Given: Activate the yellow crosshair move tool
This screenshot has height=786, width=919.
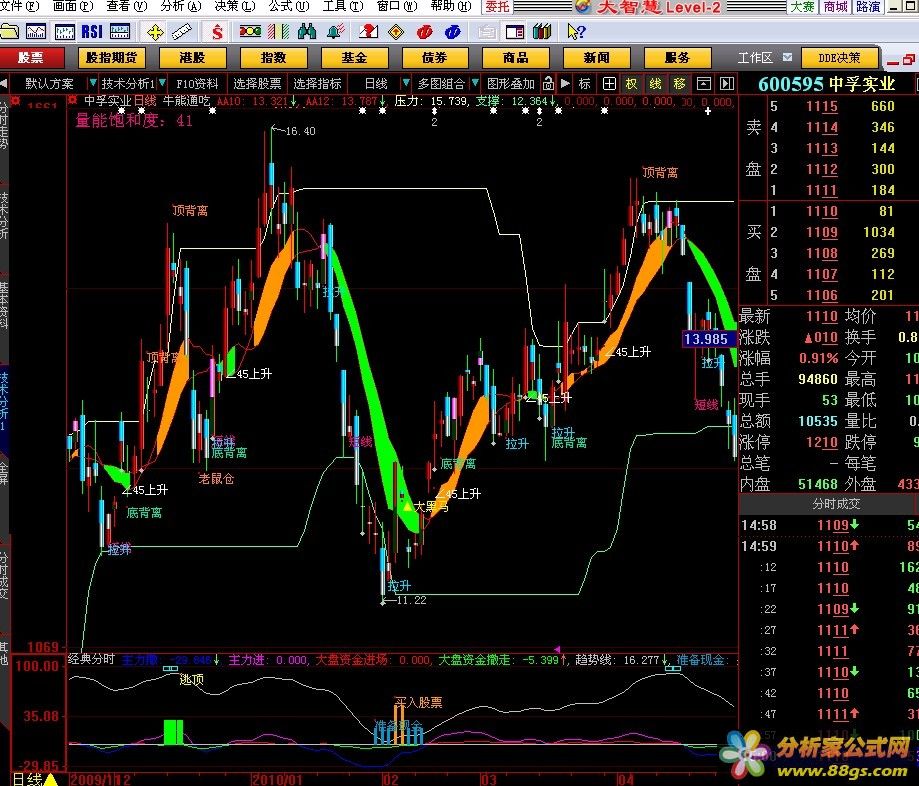Looking at the screenshot, I should (155, 32).
